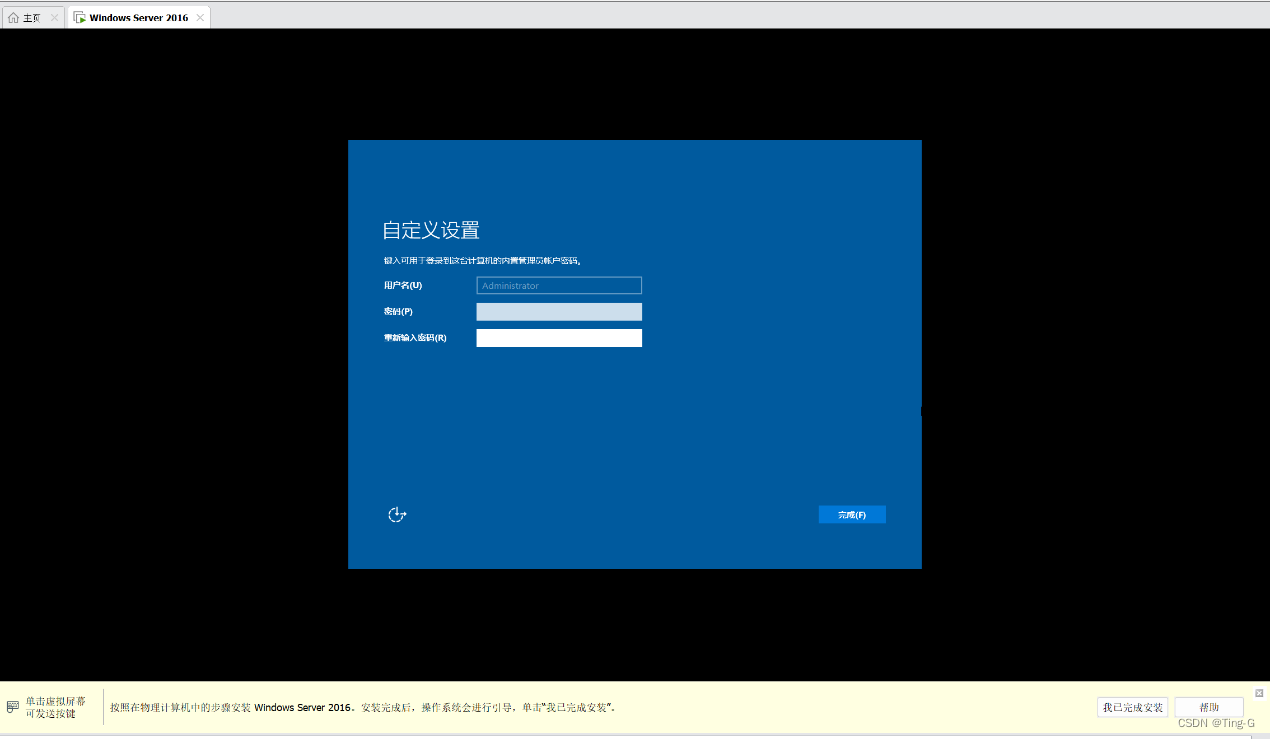
Task: Click the Administrator username field
Action: click(x=559, y=286)
